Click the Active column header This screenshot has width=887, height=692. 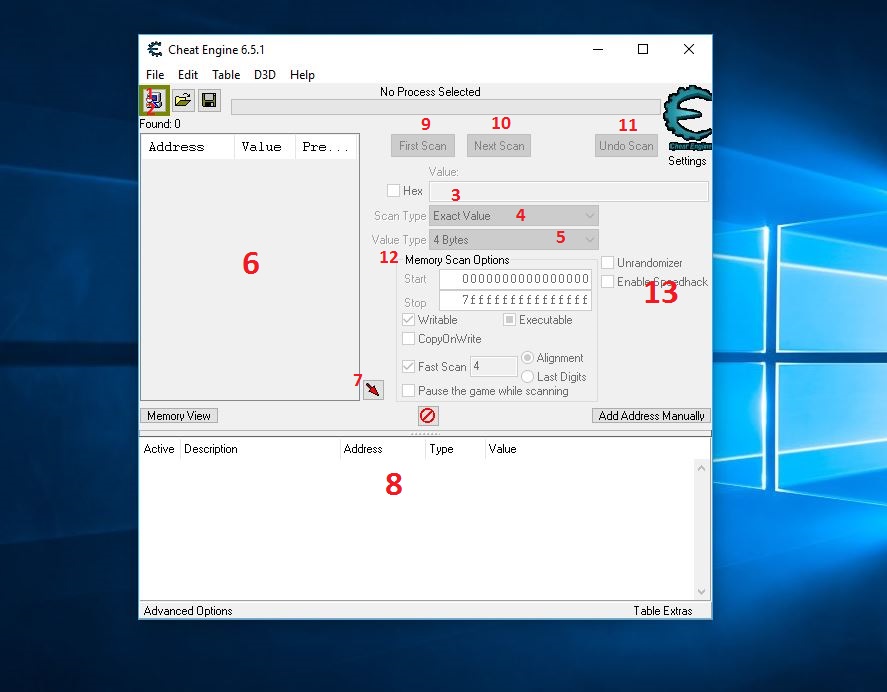coord(160,449)
